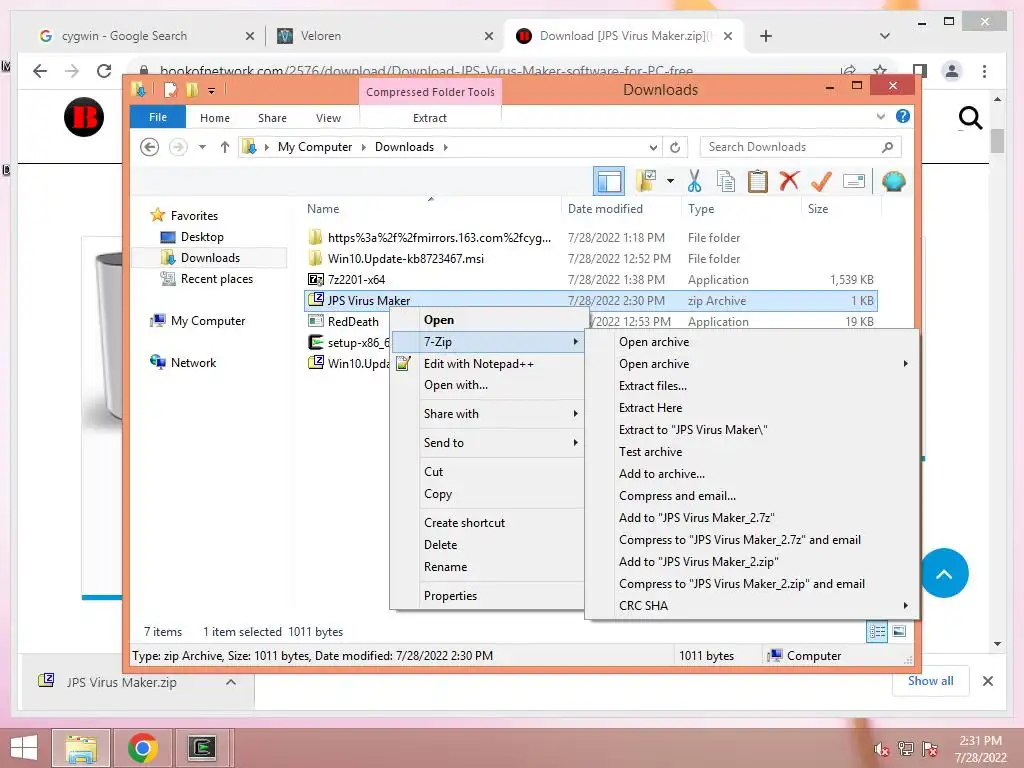Switch to Details view in the status bar
The height and width of the screenshot is (768, 1024).
(x=877, y=631)
